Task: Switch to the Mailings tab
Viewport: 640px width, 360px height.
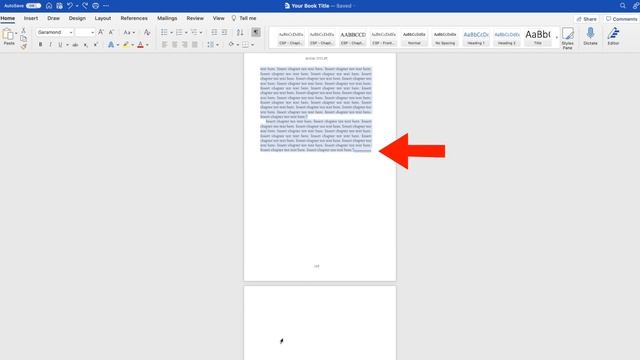Action: [x=167, y=18]
